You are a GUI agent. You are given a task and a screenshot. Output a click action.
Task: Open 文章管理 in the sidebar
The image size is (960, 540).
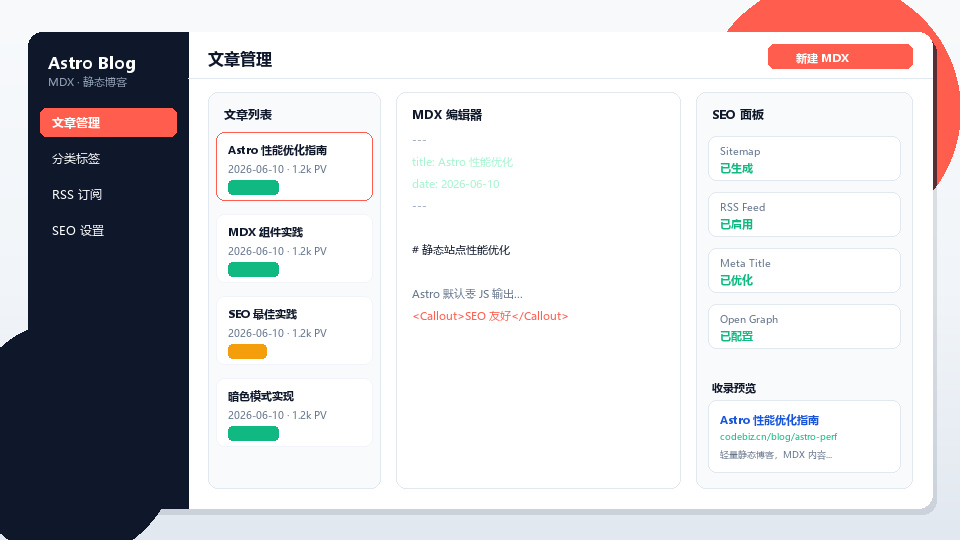(x=108, y=122)
